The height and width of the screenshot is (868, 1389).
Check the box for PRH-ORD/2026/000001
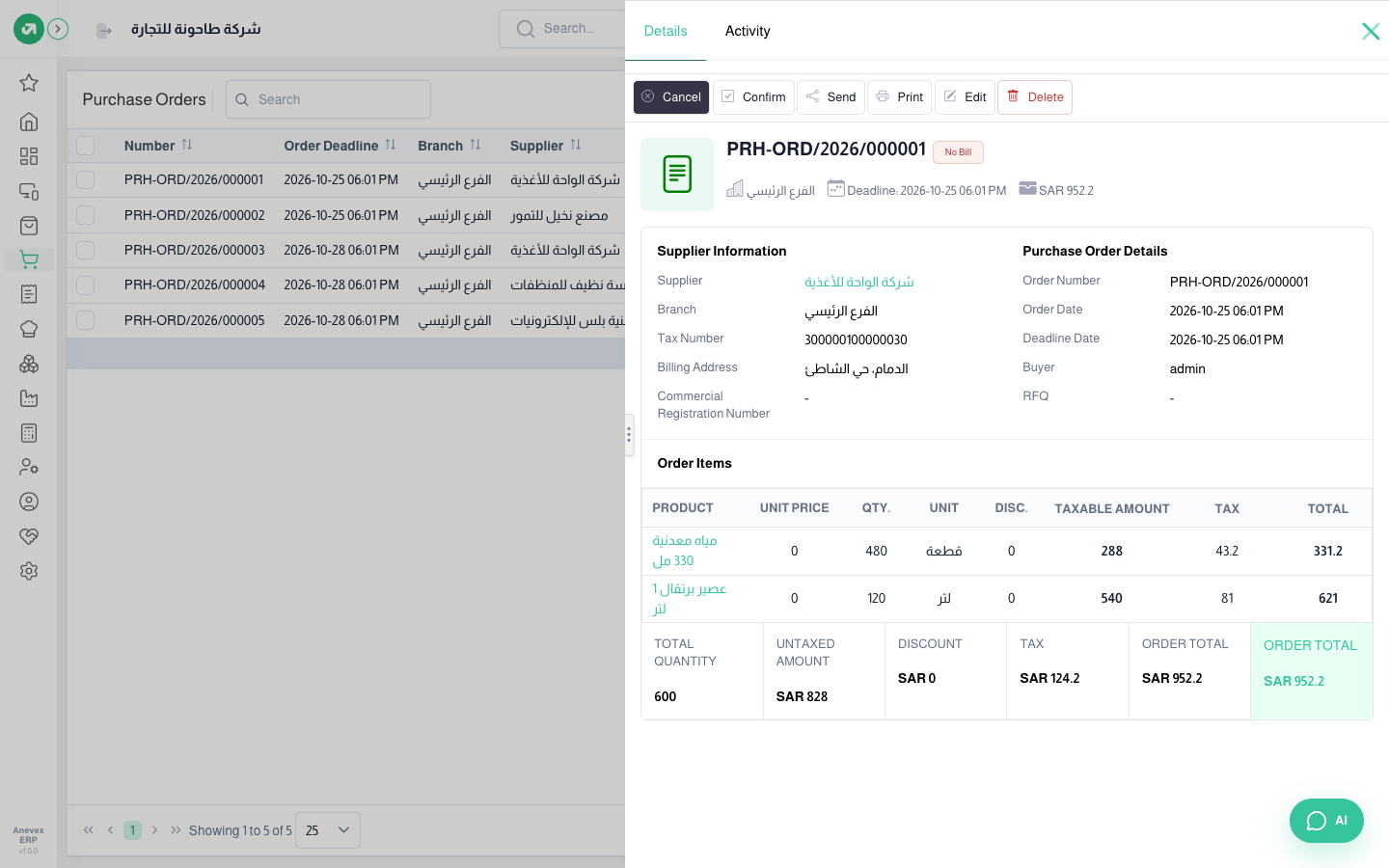86,180
